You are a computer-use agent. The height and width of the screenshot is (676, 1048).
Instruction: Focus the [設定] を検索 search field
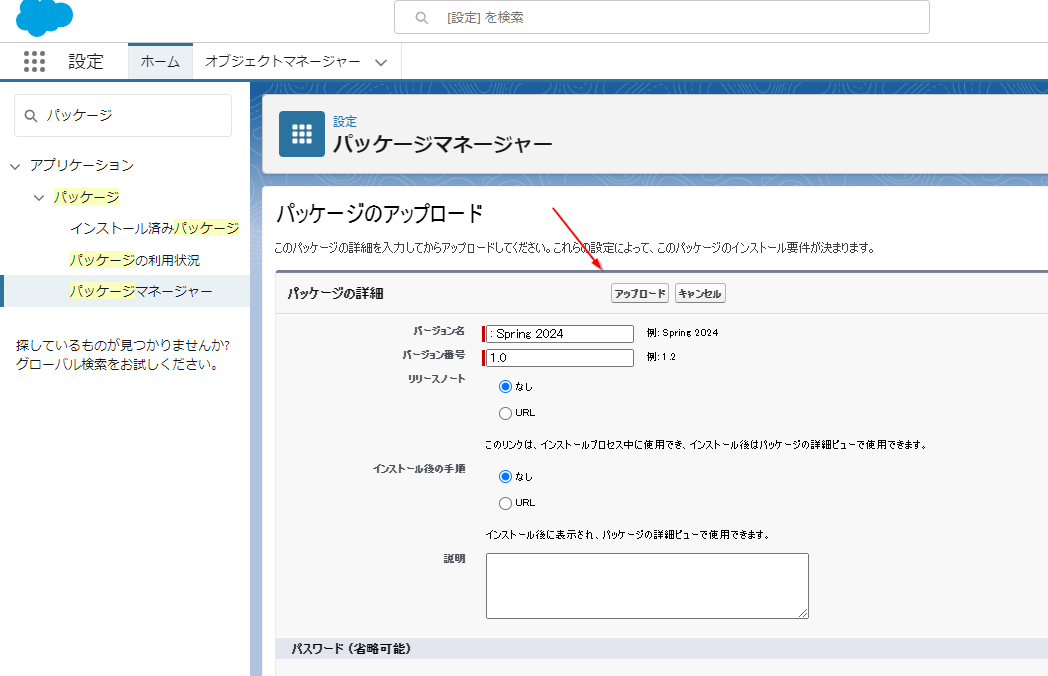point(662,17)
